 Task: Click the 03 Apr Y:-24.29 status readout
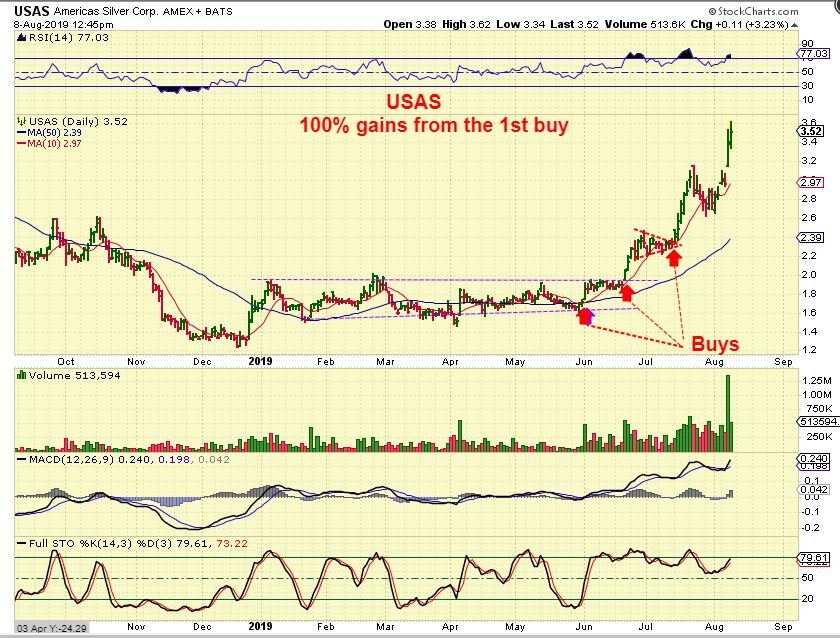point(51,628)
